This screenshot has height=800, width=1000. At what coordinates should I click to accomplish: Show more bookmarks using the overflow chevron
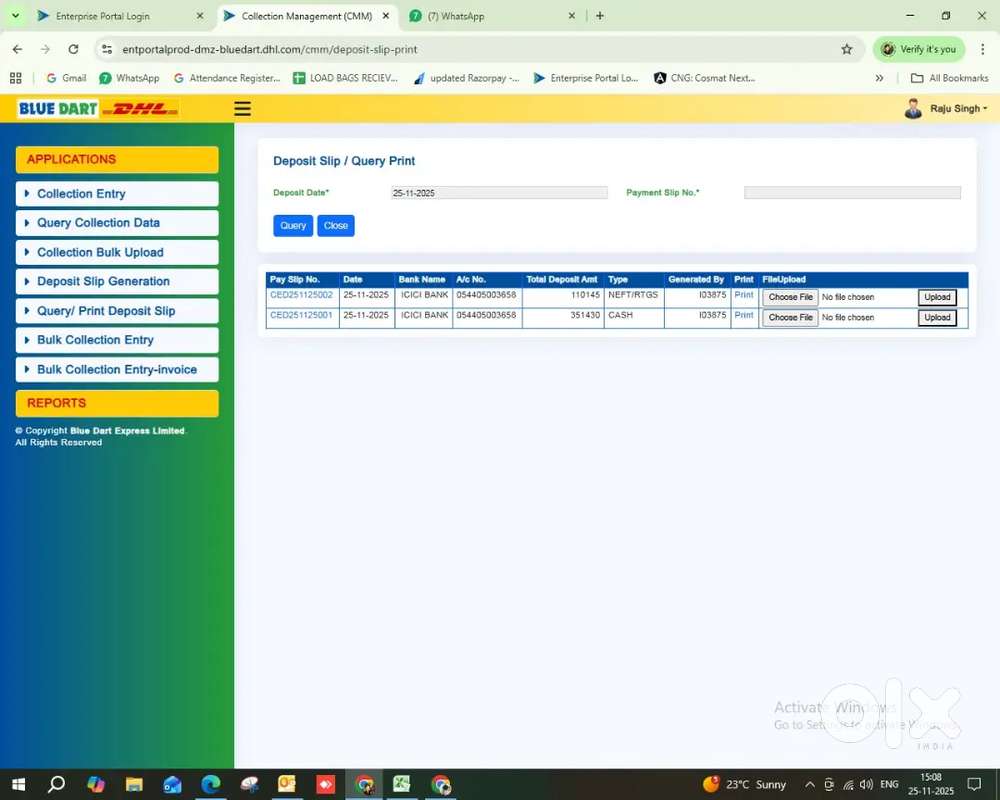pos(880,78)
